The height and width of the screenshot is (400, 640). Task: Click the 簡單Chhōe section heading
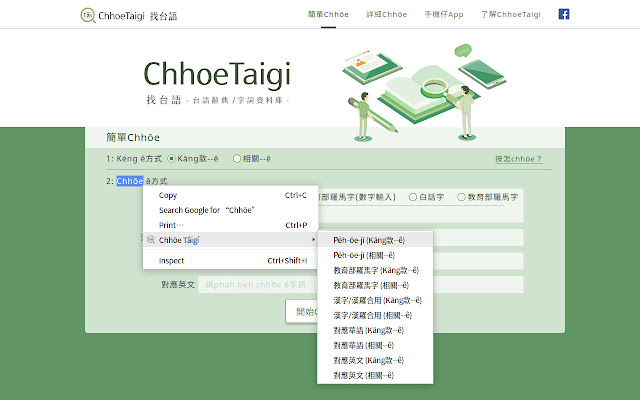tap(133, 138)
